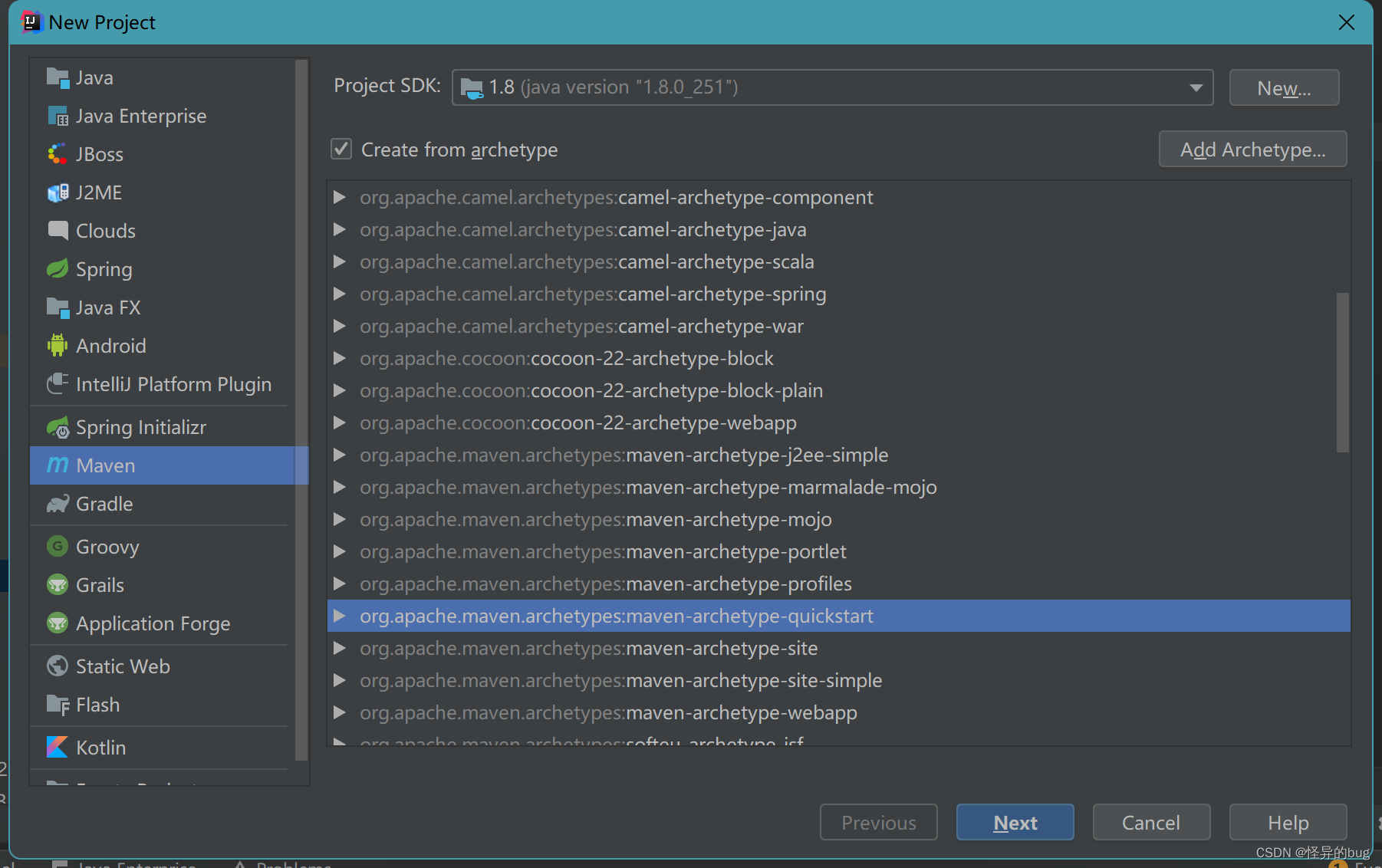Screen dimensions: 1382x868
Task: Expand maven-archetype-site-simple node
Action: (339, 680)
